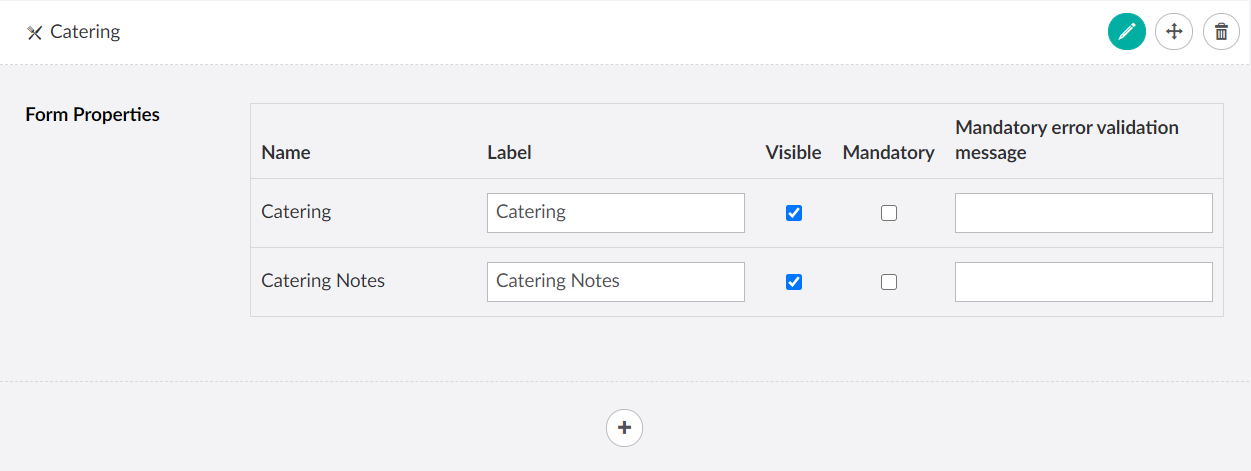
Task: Click the Mandatory column header
Action: (x=888, y=153)
